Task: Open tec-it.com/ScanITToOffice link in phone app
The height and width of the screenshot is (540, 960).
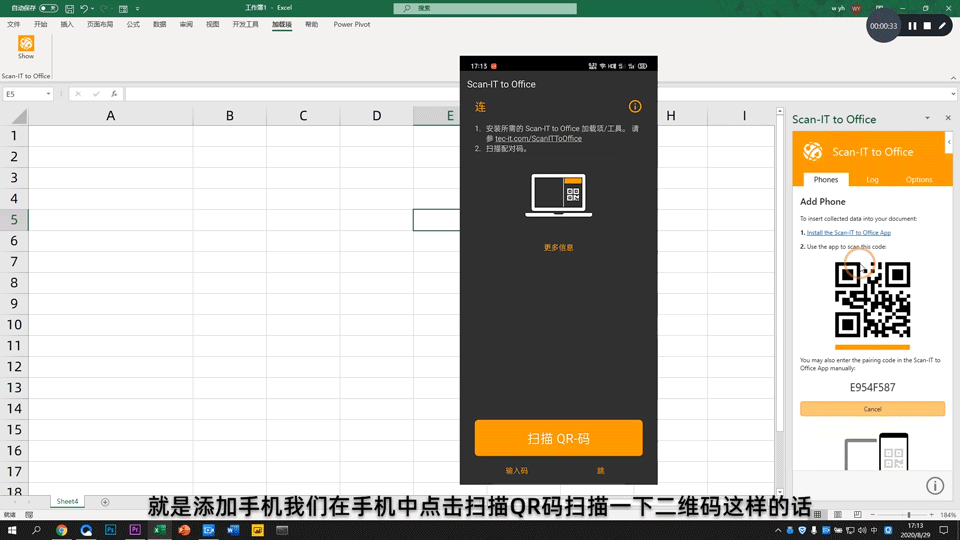Action: pos(538,138)
